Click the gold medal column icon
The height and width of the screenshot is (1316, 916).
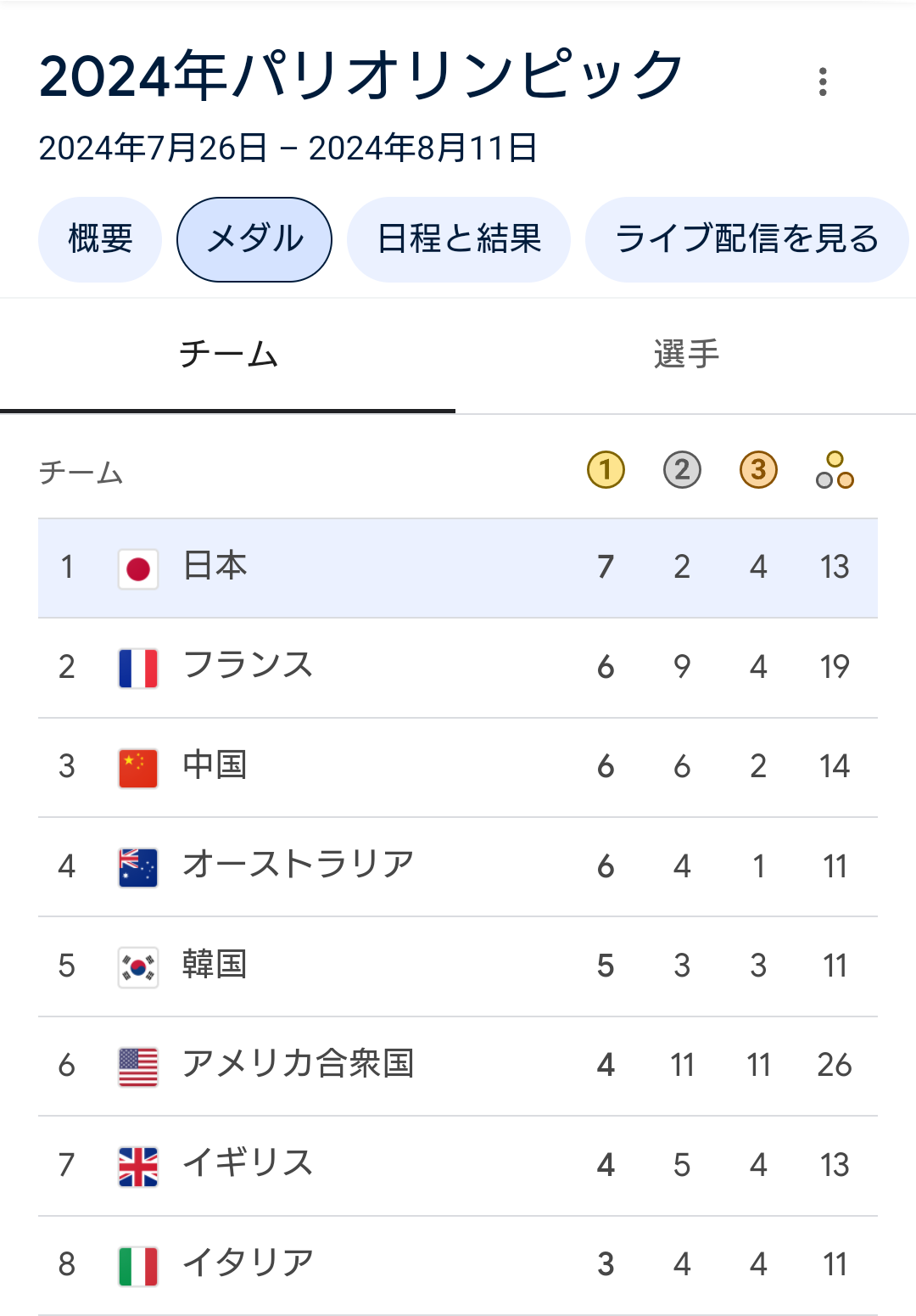click(606, 469)
